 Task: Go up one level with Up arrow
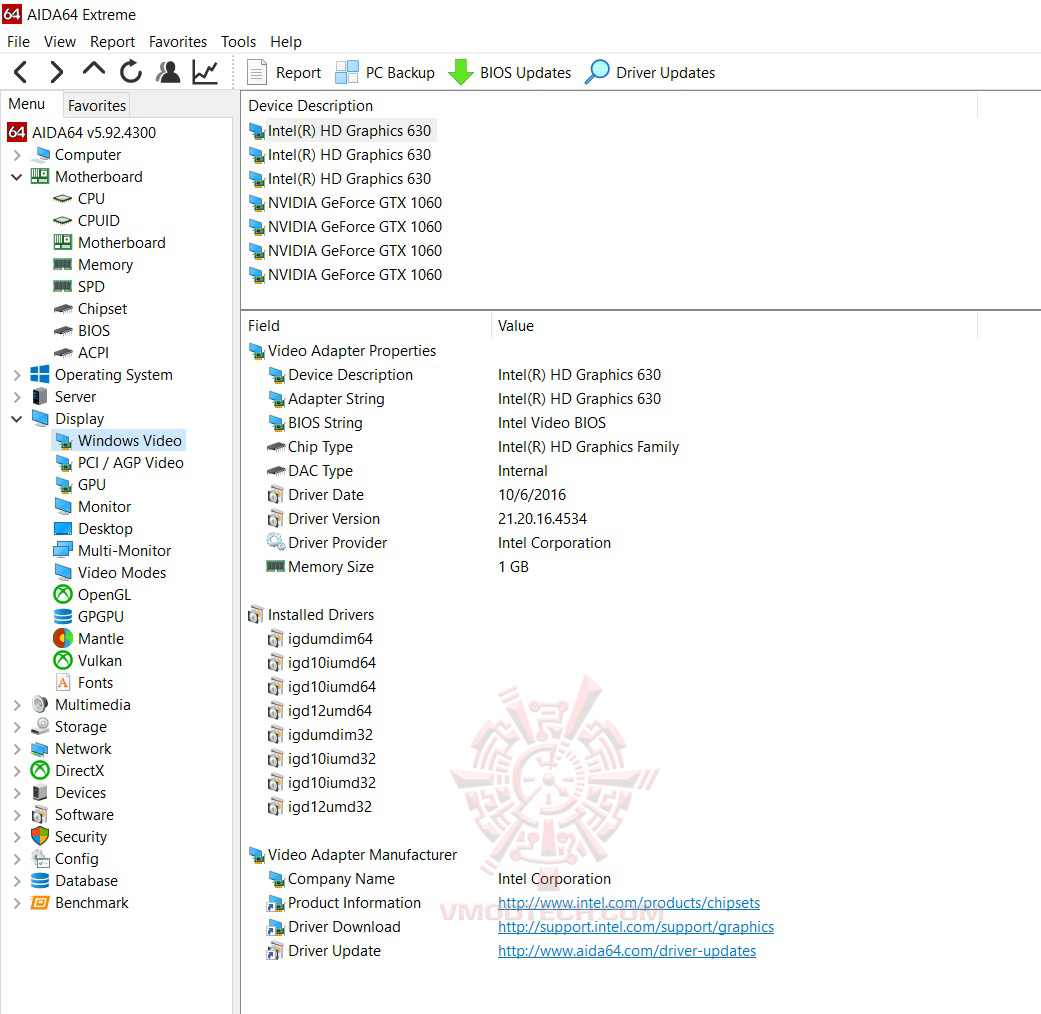(x=94, y=69)
